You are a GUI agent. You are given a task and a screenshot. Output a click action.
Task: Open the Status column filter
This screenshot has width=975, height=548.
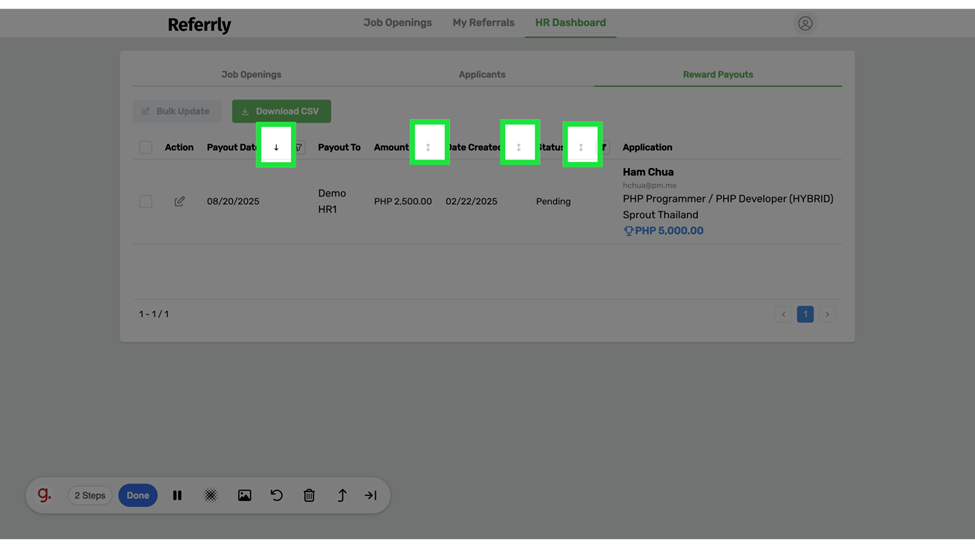604,147
